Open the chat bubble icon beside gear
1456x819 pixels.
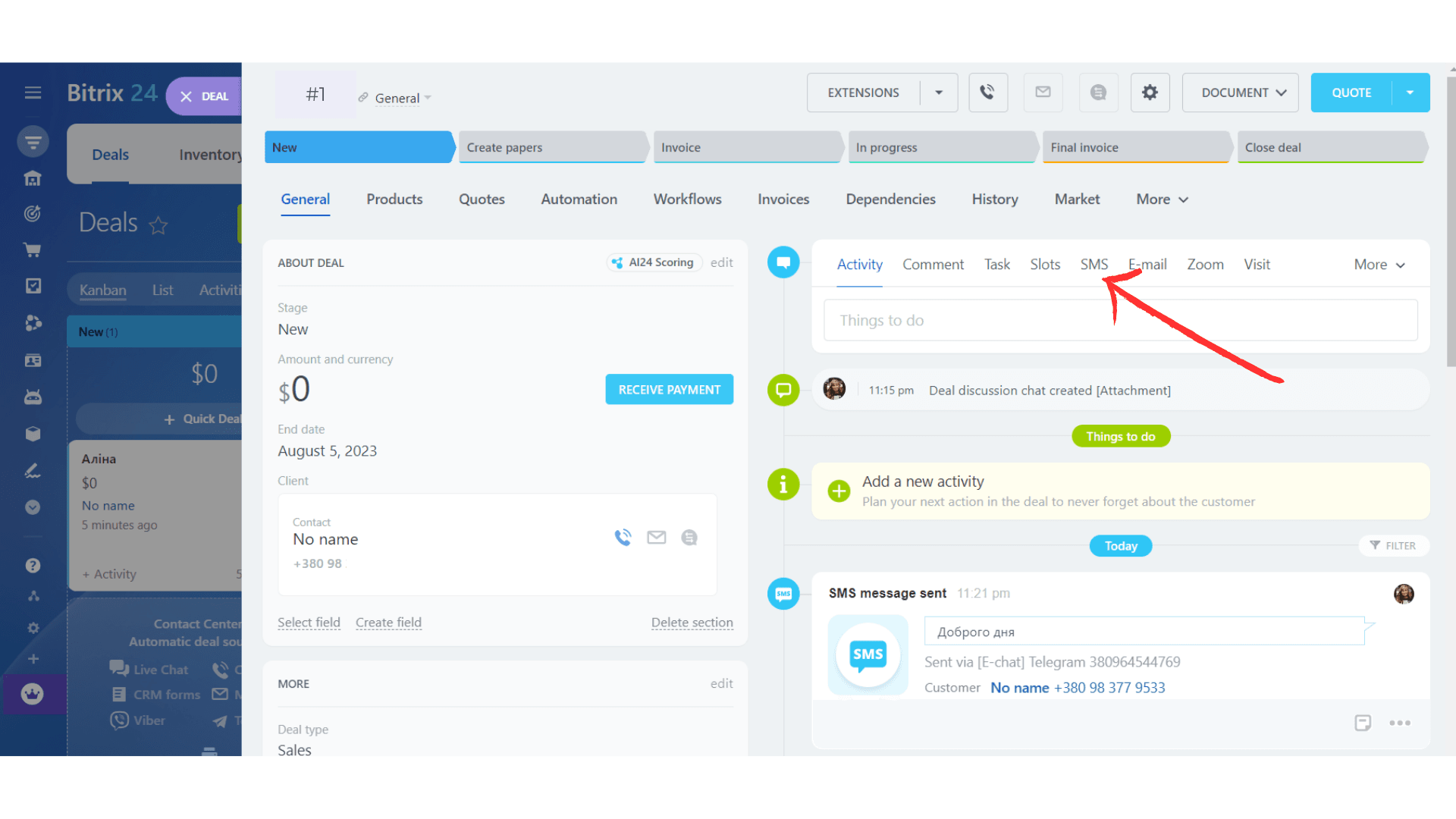(x=1098, y=93)
